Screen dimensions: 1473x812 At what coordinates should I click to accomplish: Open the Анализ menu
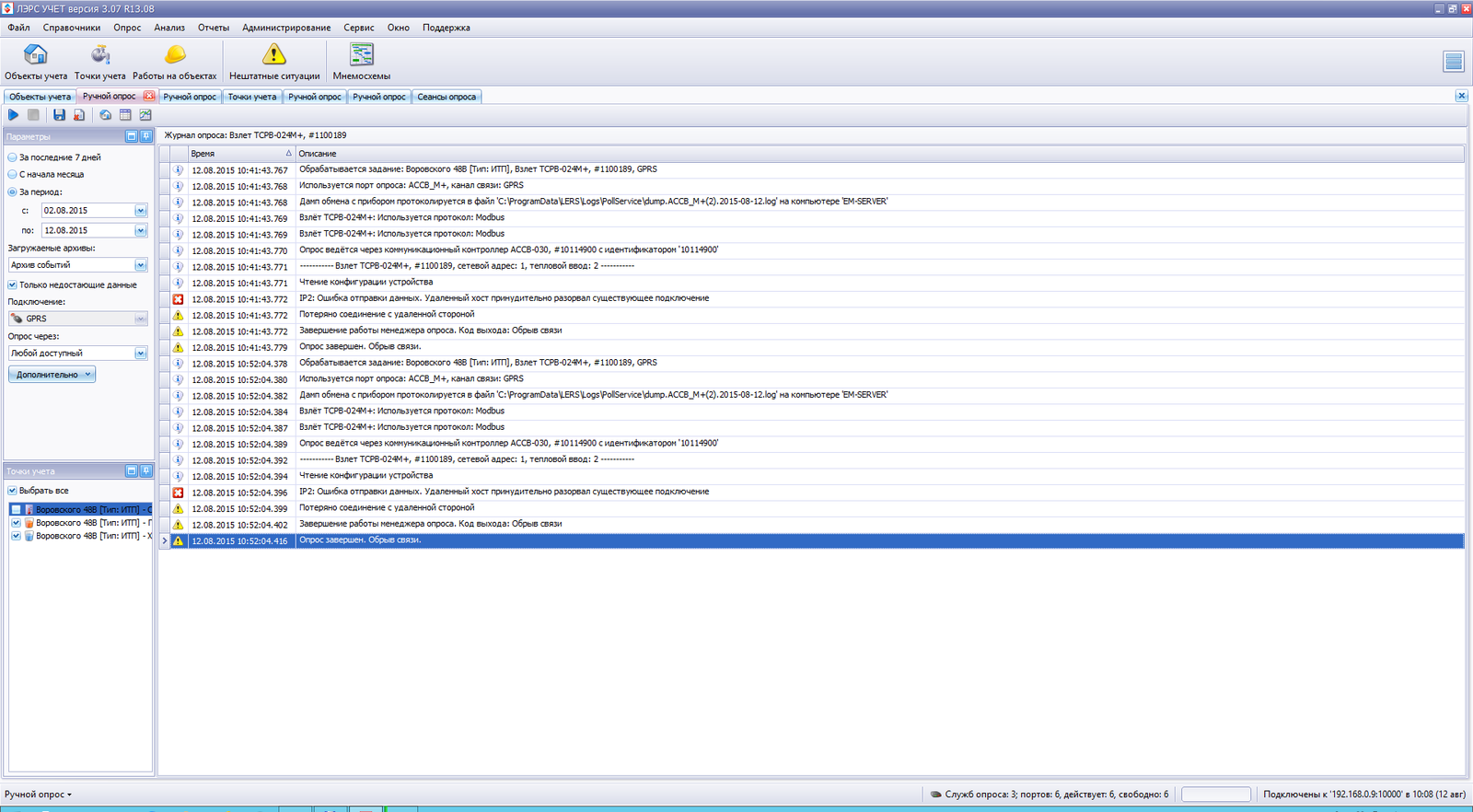pos(169,28)
